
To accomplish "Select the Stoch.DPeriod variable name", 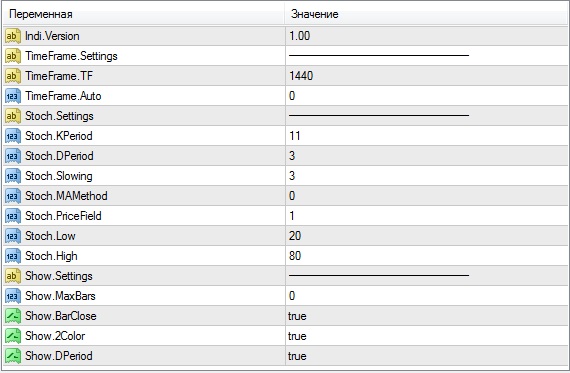I will pos(59,156).
